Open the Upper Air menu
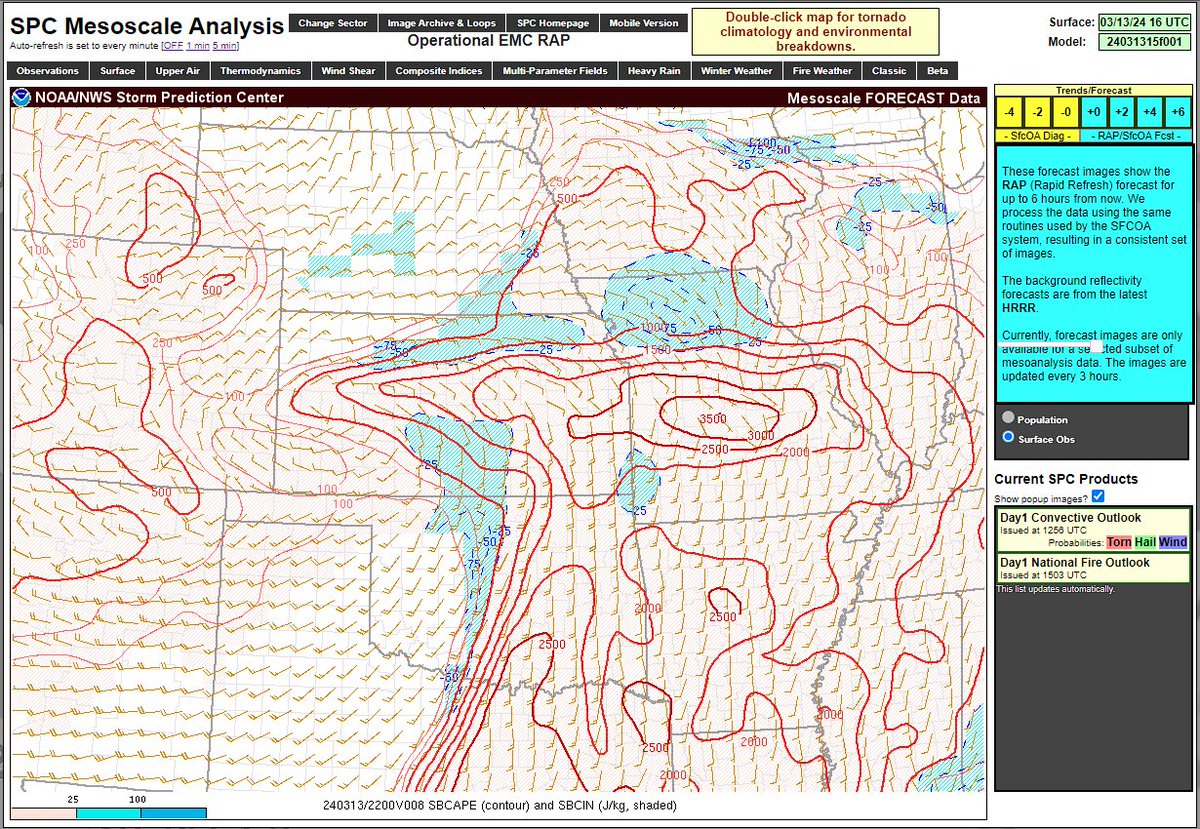This screenshot has height=829, width=1200. coord(177,71)
